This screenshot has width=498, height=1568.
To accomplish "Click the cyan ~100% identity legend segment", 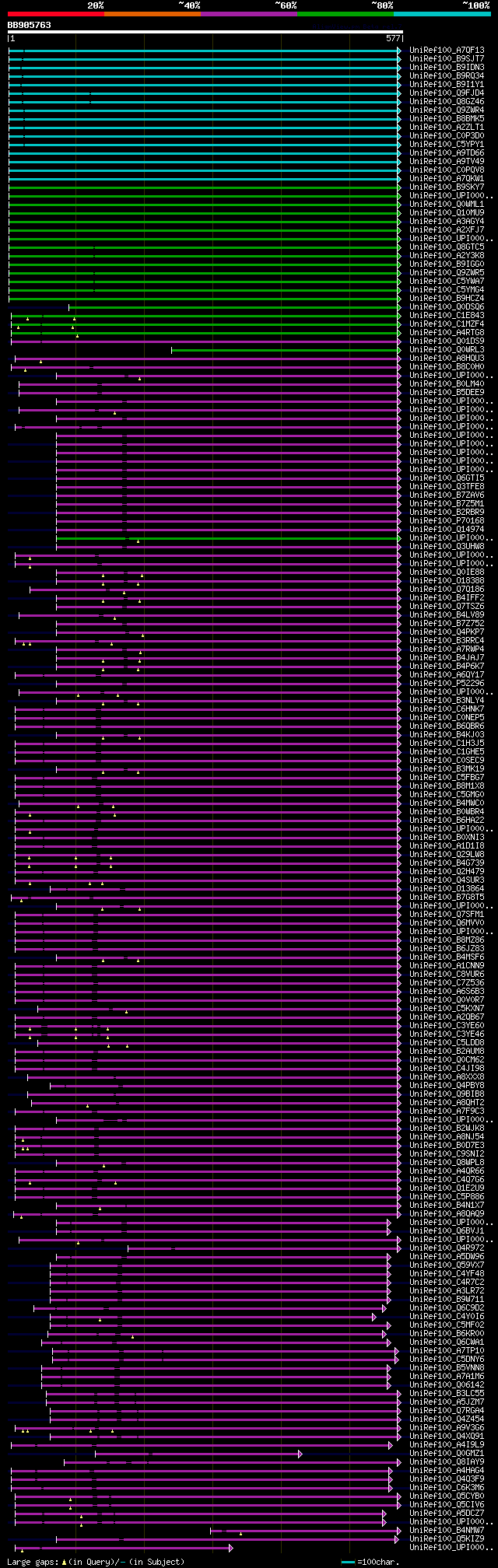I will [x=442, y=14].
